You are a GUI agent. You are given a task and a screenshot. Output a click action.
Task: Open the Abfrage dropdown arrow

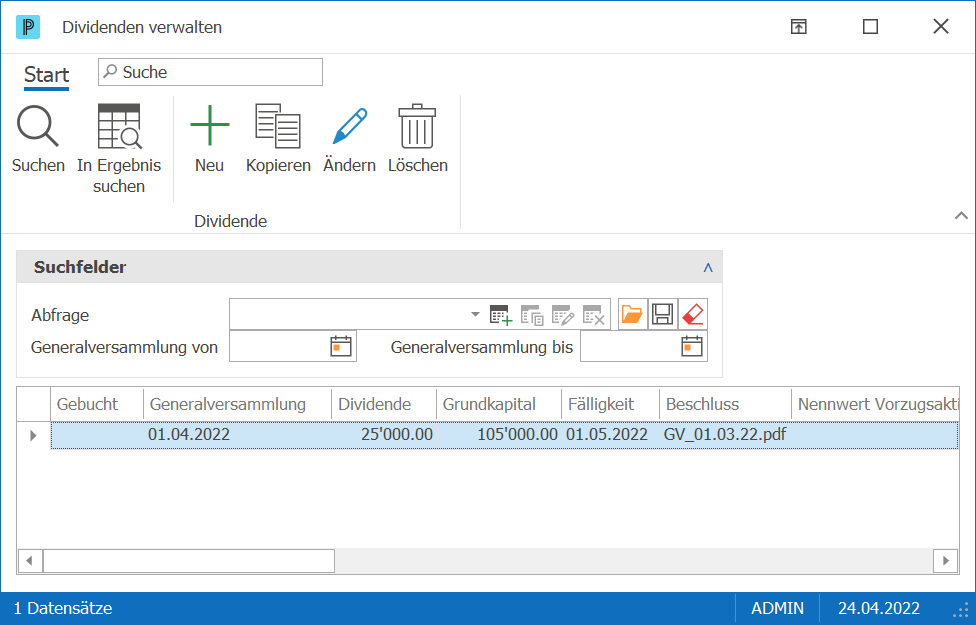(x=475, y=314)
